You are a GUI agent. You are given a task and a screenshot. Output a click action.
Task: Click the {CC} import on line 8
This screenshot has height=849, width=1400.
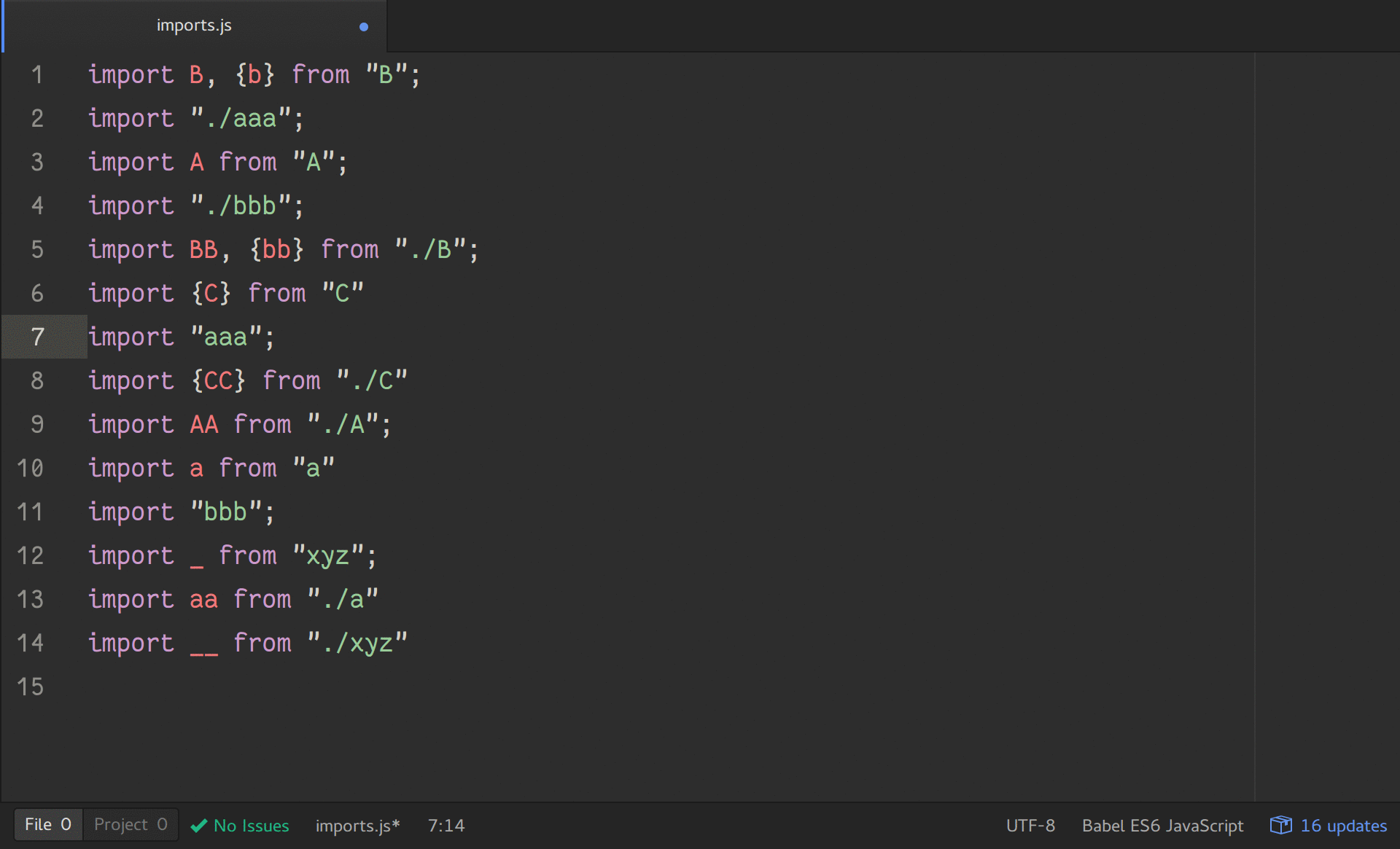click(218, 381)
